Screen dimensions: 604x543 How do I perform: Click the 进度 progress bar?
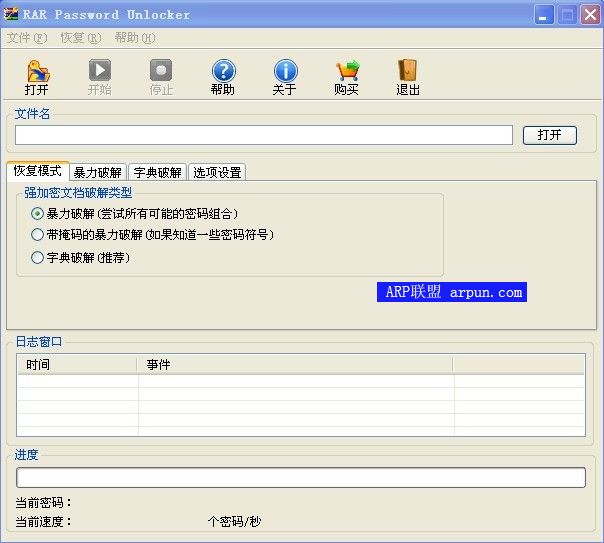[x=301, y=478]
